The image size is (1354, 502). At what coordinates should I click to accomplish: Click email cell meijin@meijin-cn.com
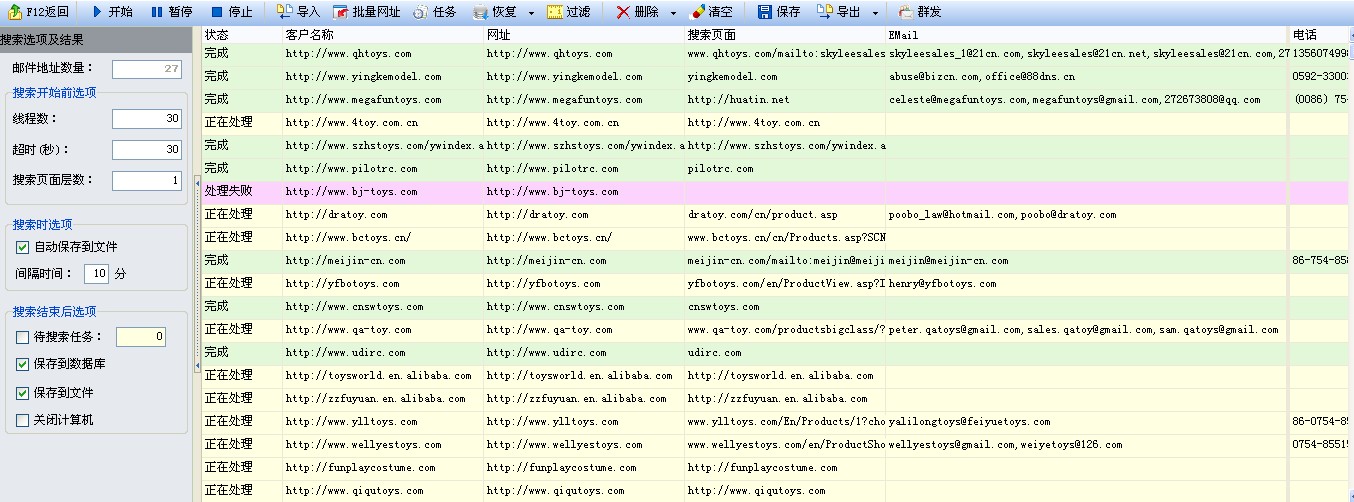coord(1087,261)
